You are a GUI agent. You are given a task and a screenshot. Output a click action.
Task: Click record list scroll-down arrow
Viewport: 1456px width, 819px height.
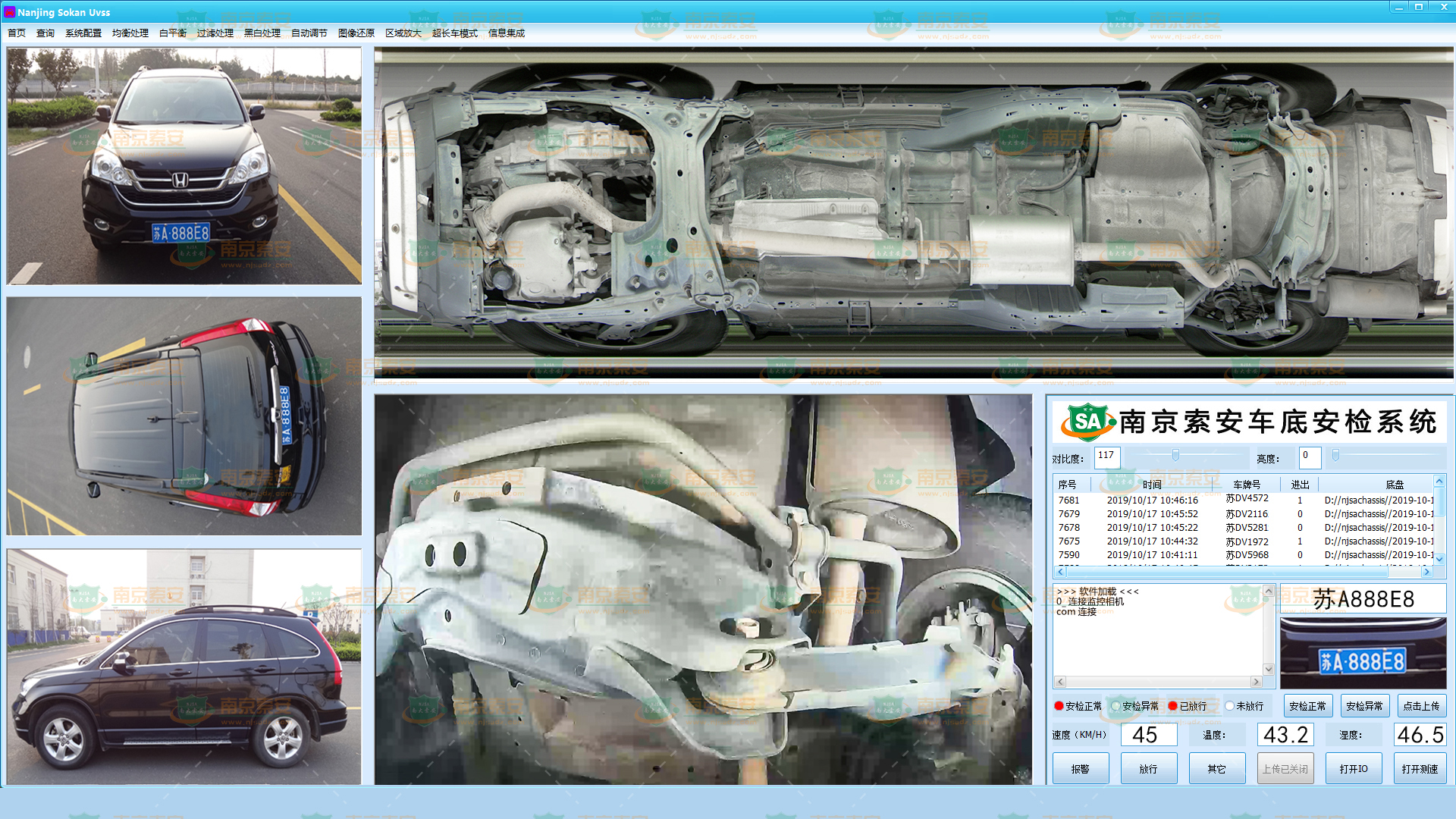1439,559
